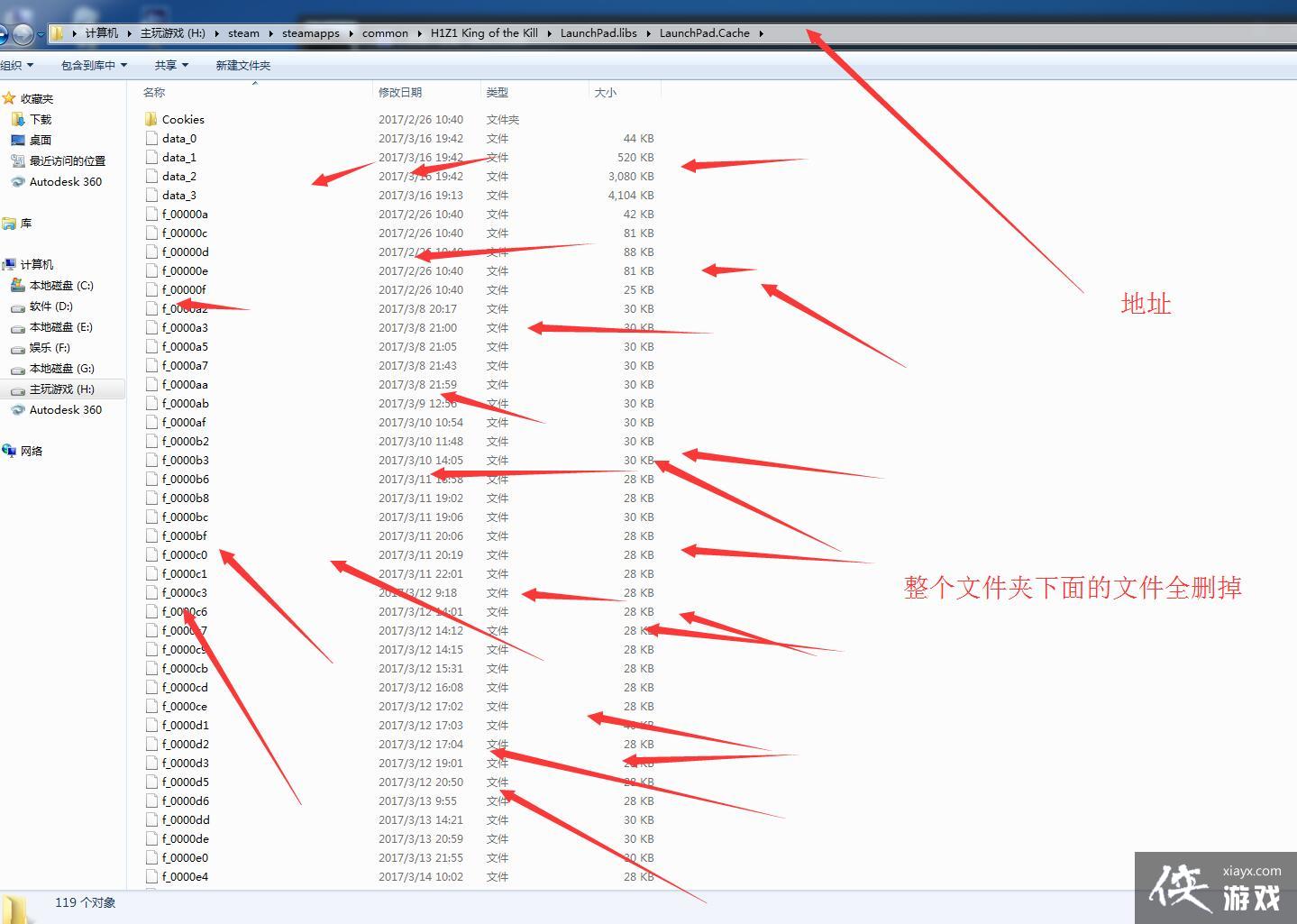The width and height of the screenshot is (1297, 924).
Task: Select the 主玩游戏 (H:) drive in sidebar
Action: tap(61, 389)
